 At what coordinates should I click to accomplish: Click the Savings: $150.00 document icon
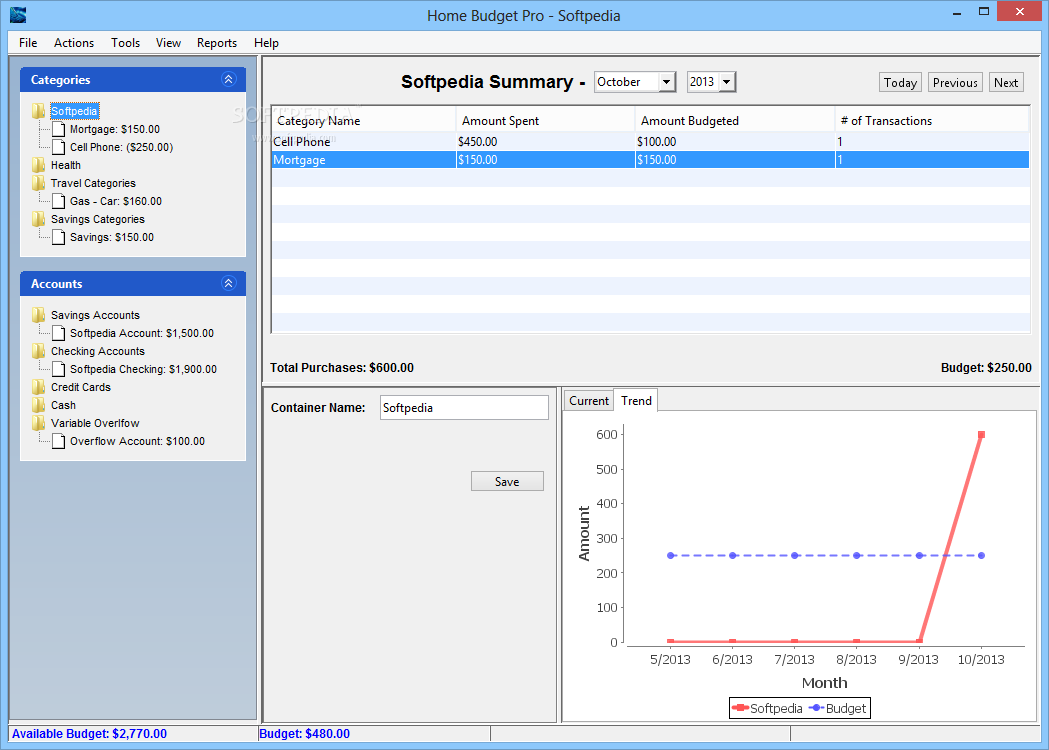59,238
